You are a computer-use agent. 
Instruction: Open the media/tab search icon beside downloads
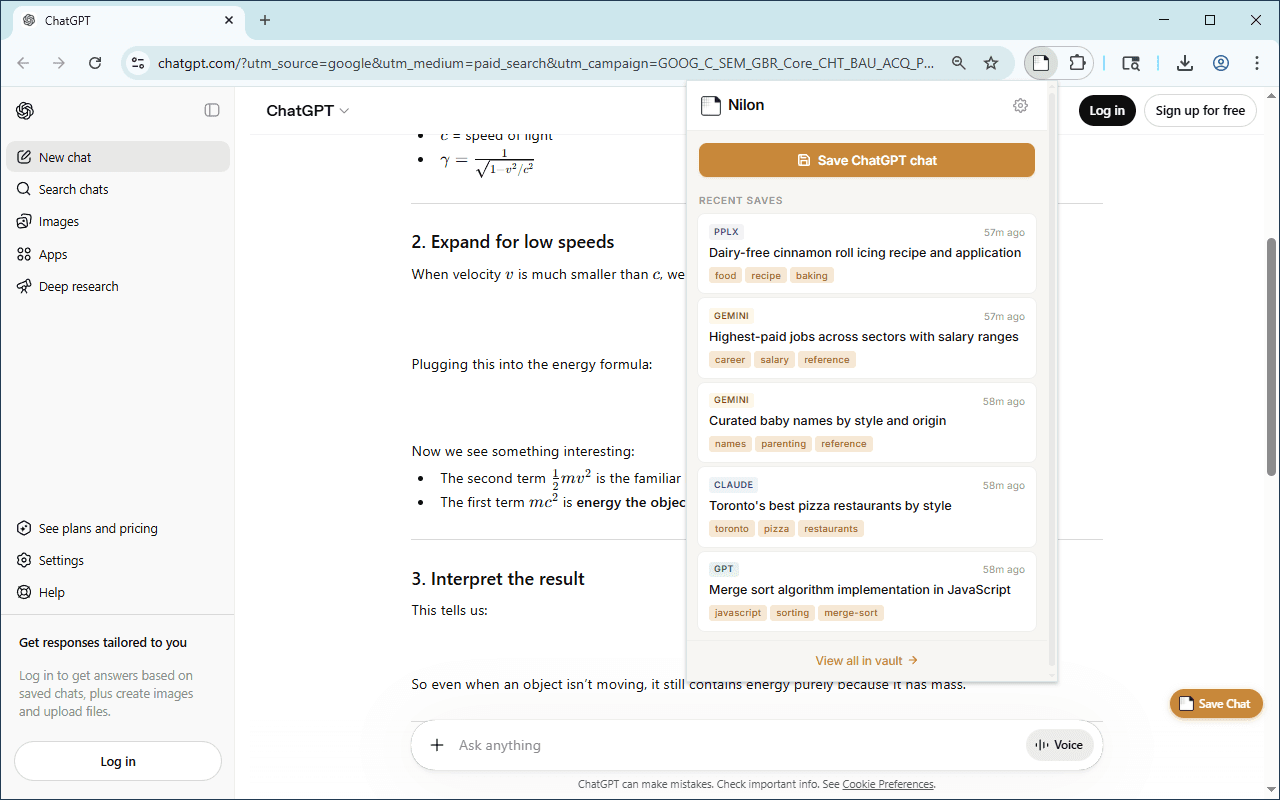1131,63
